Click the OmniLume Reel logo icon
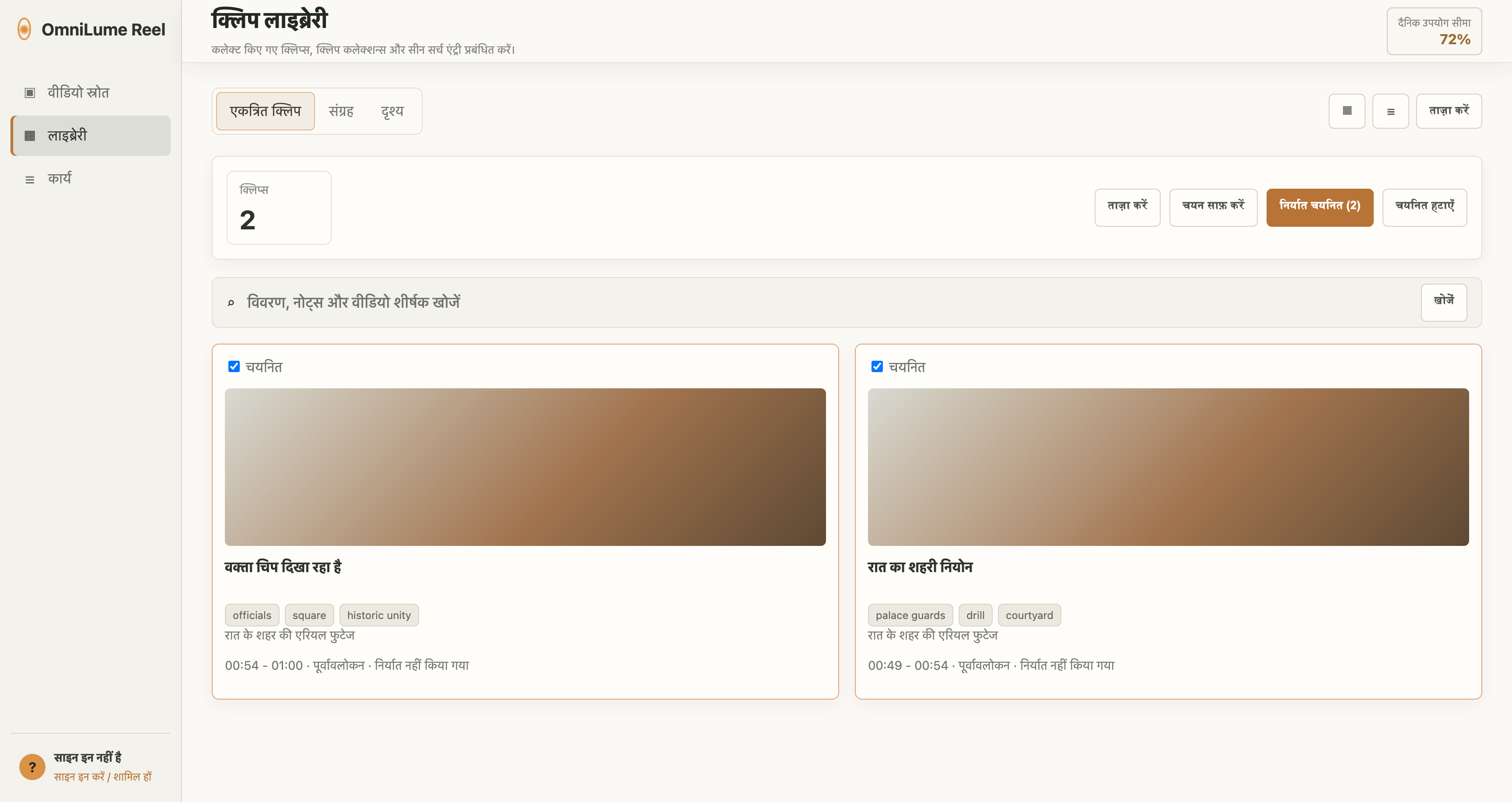The width and height of the screenshot is (1512, 802). [24, 29]
